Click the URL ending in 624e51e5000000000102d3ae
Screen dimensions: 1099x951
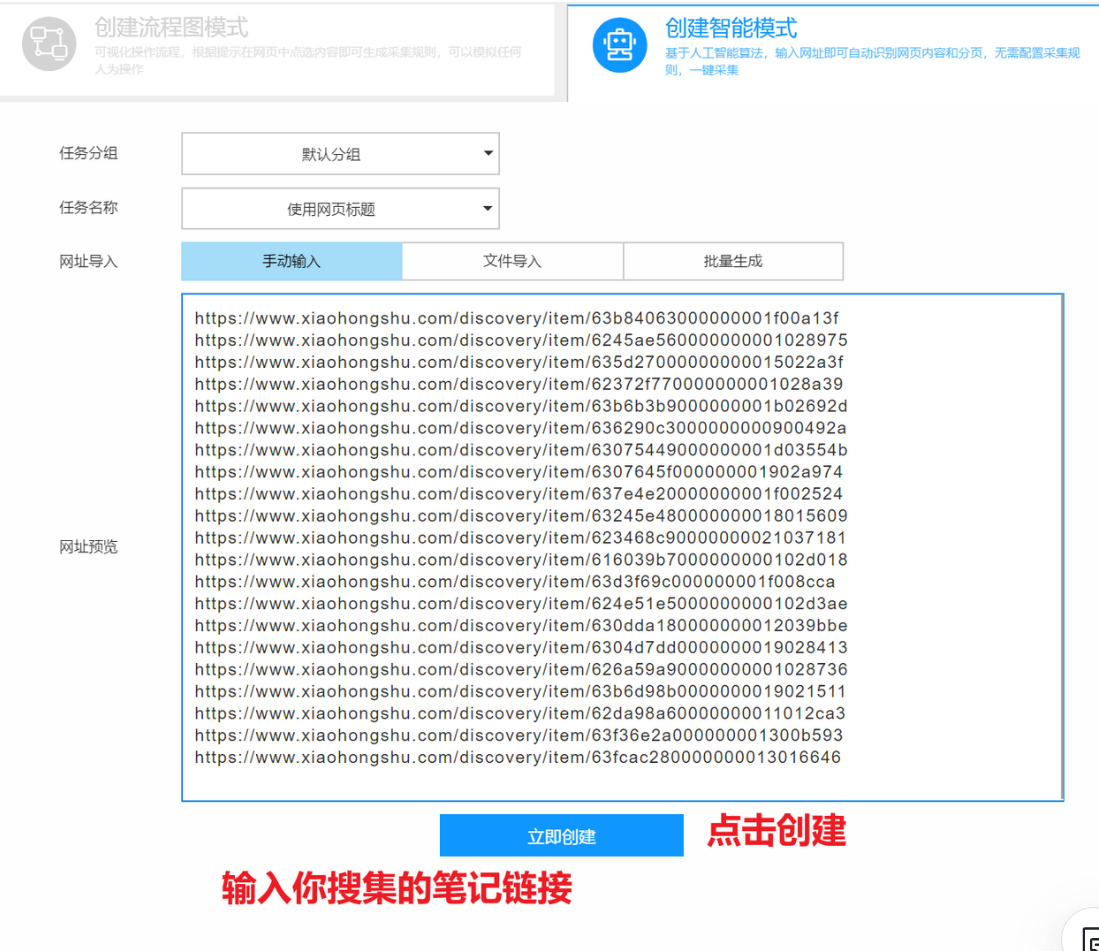pyautogui.click(x=521, y=603)
